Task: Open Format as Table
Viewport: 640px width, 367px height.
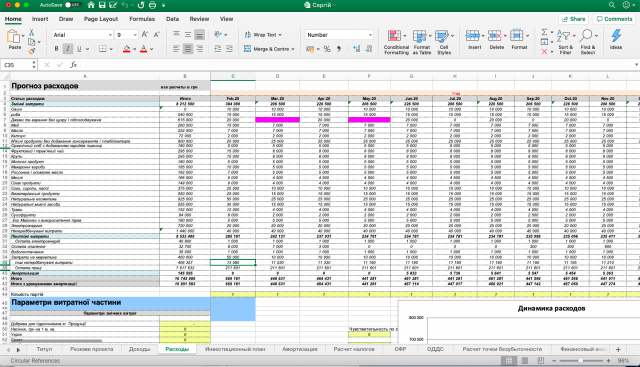Action: click(x=422, y=42)
